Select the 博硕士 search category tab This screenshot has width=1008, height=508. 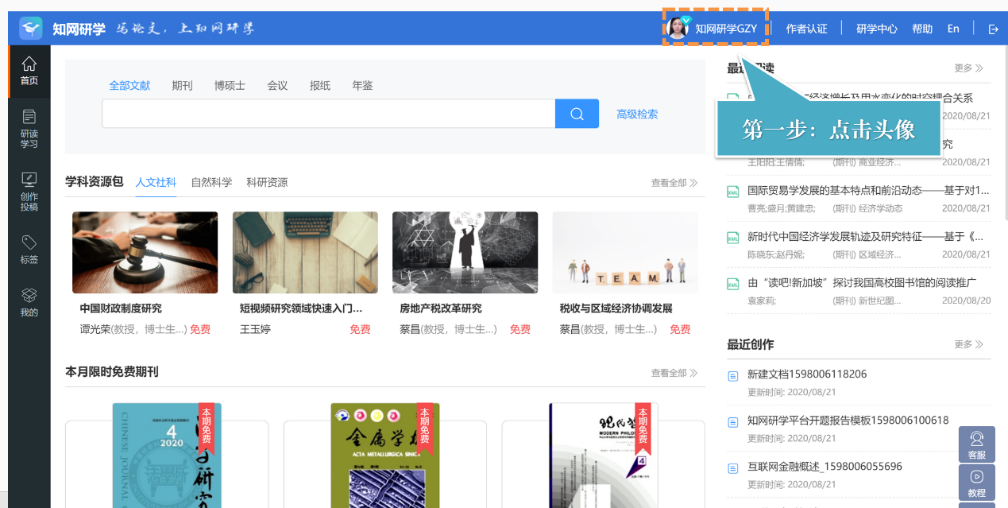click(x=229, y=86)
